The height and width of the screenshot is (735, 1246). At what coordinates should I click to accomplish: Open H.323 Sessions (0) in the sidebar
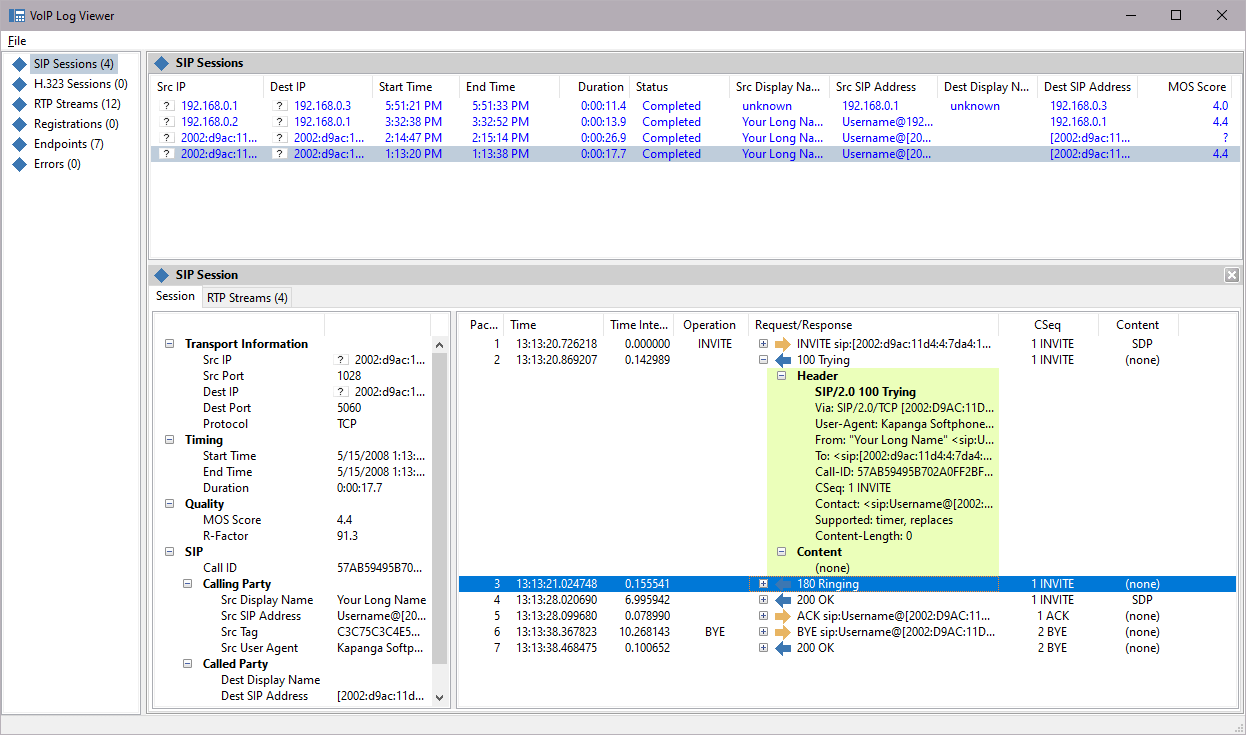tap(80, 84)
